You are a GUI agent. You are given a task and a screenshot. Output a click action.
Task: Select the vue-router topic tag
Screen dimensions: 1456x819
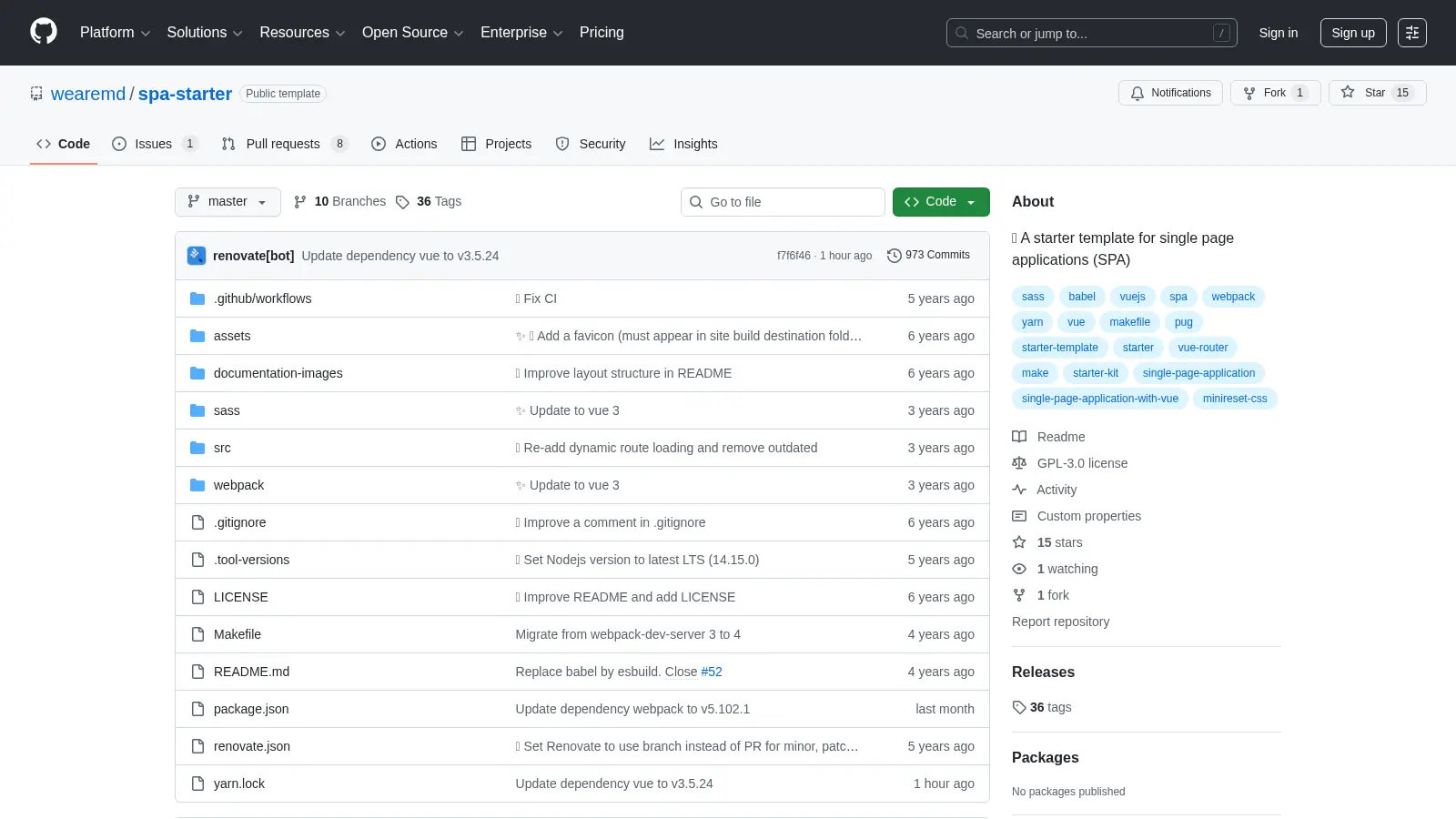tap(1203, 348)
